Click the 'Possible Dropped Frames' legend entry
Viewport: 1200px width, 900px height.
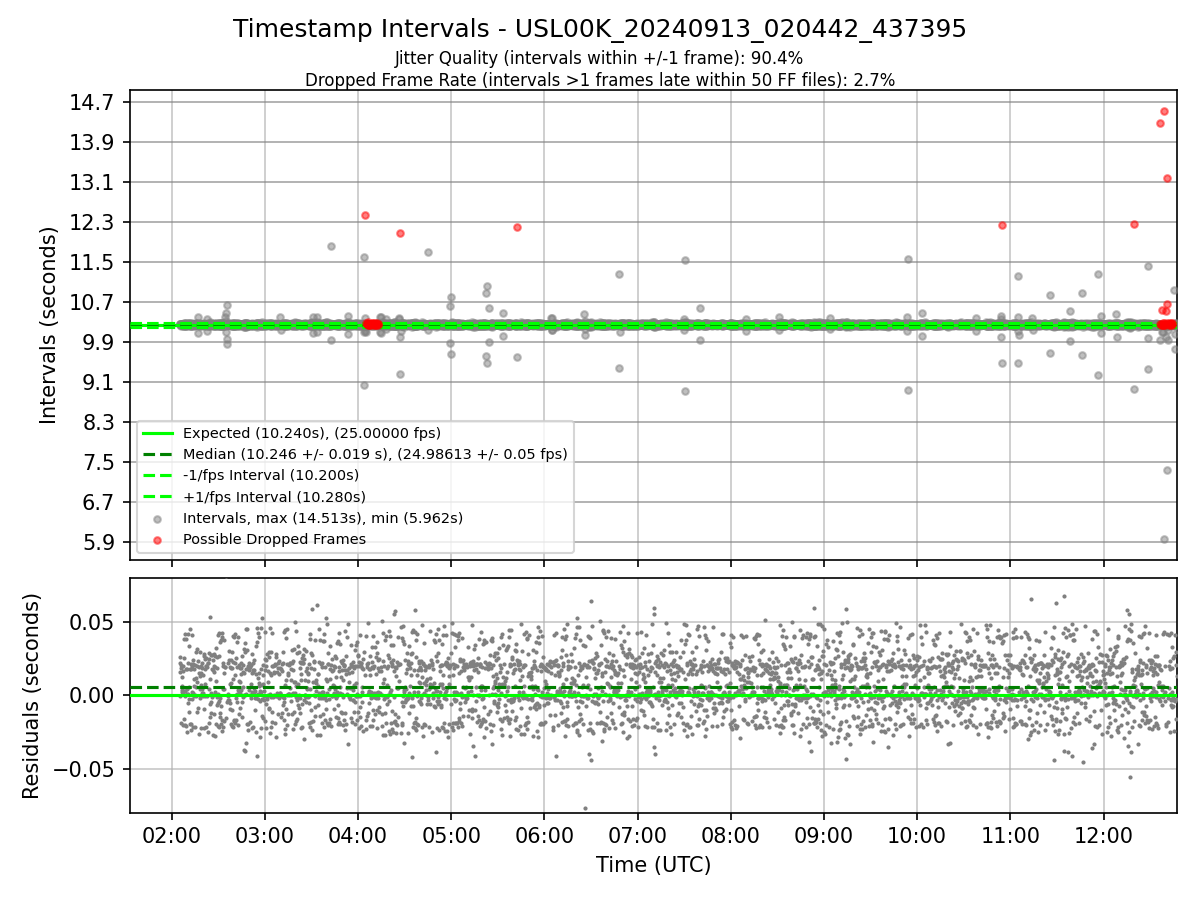coord(274,539)
